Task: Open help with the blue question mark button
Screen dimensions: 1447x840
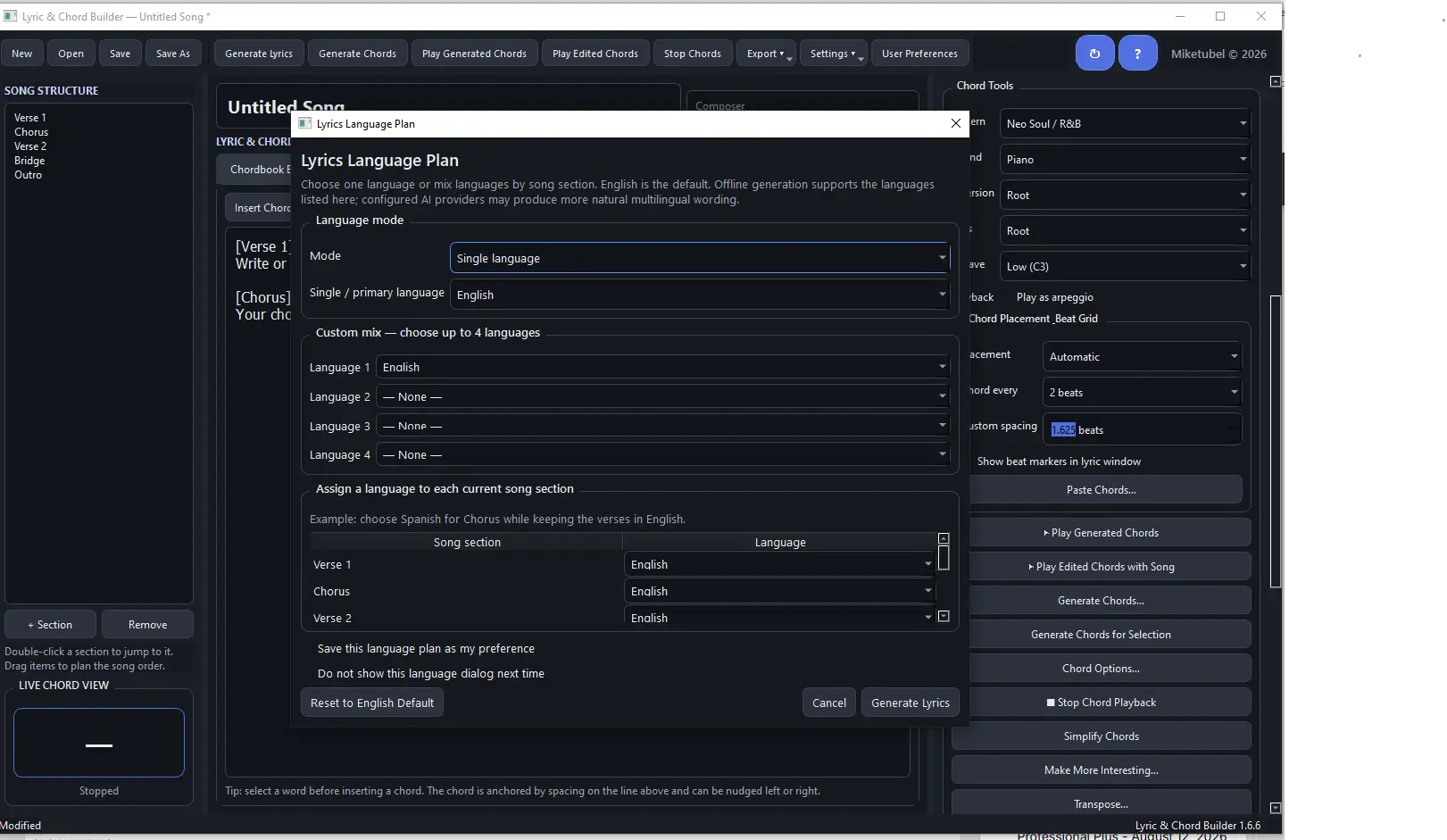Action: [1137, 54]
